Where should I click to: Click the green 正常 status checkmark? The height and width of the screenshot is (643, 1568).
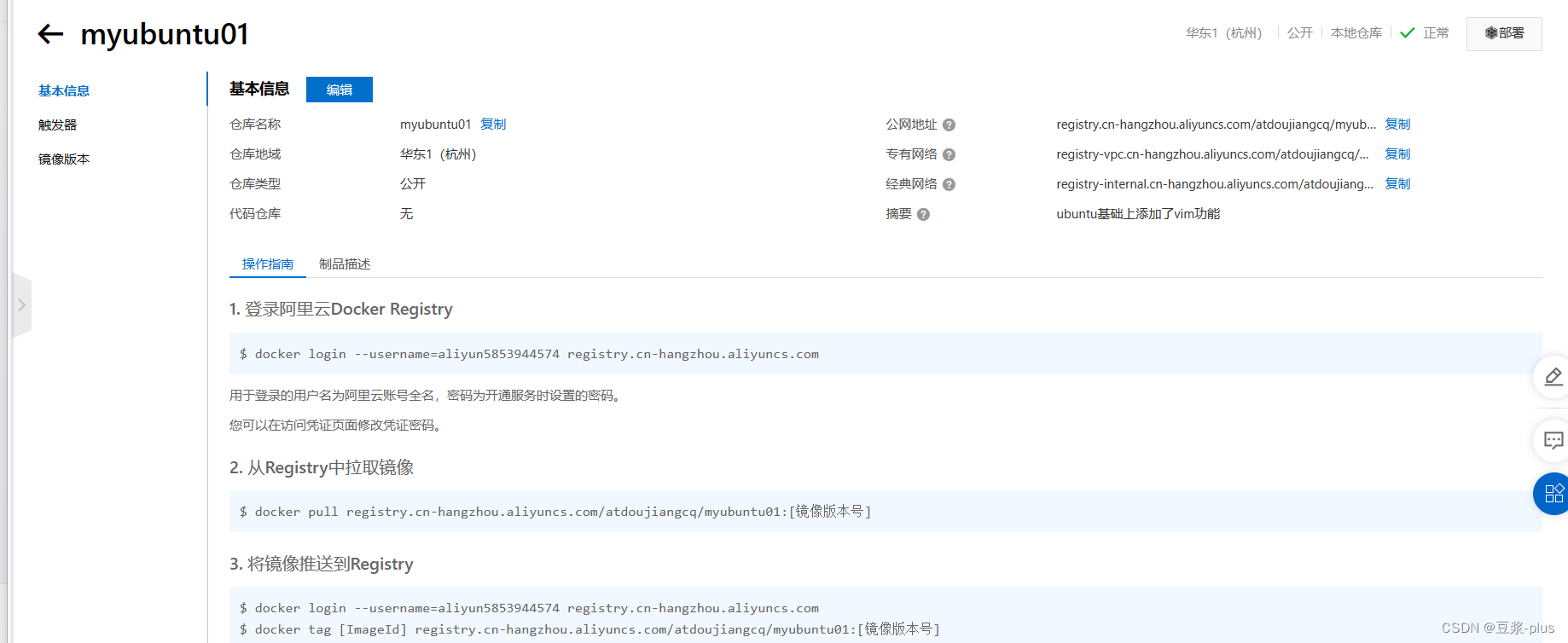(x=1408, y=33)
